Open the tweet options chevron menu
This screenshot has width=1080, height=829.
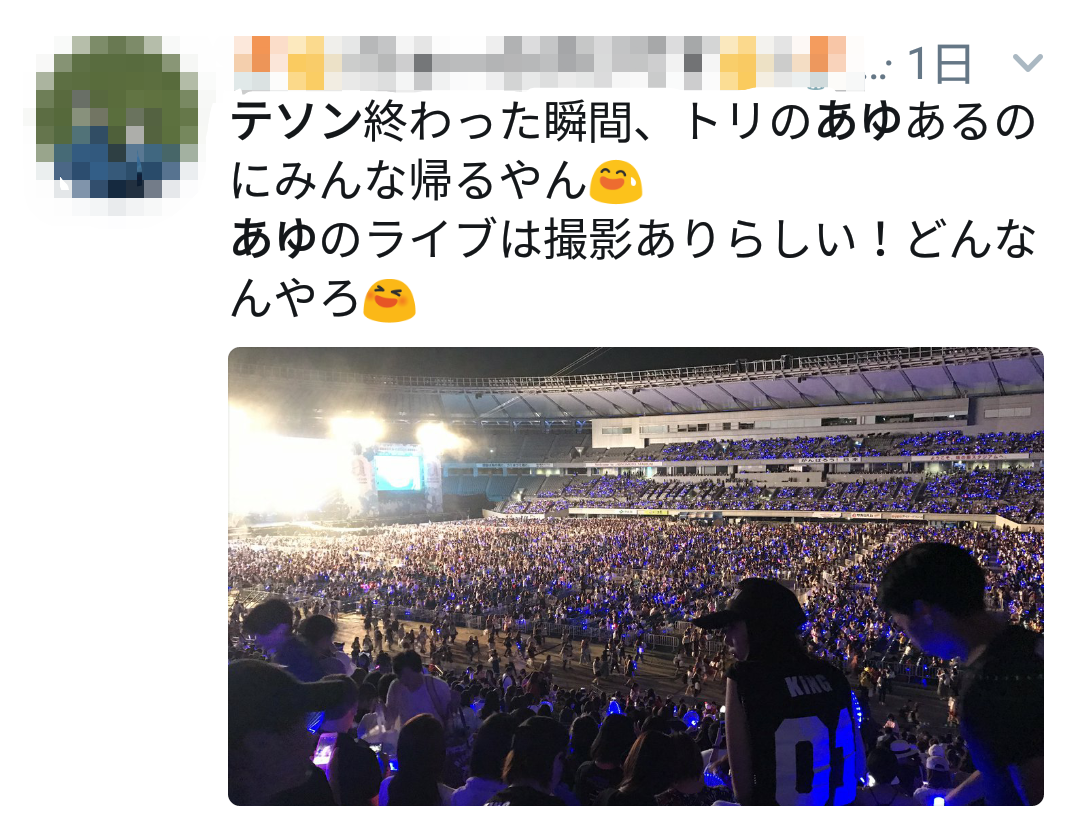click(x=1028, y=64)
